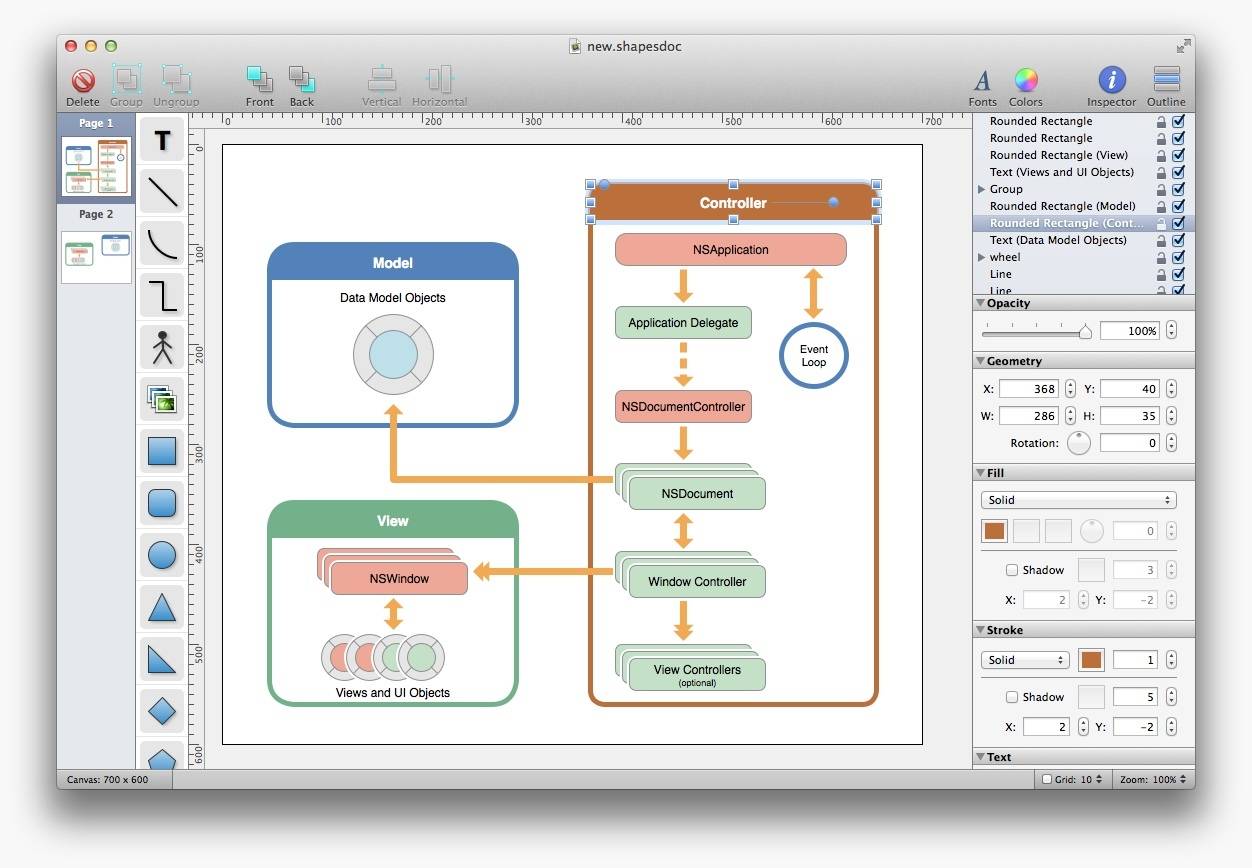Enter fullscreen with title bar arrows icon
This screenshot has height=868, width=1252.
tap(1183, 46)
